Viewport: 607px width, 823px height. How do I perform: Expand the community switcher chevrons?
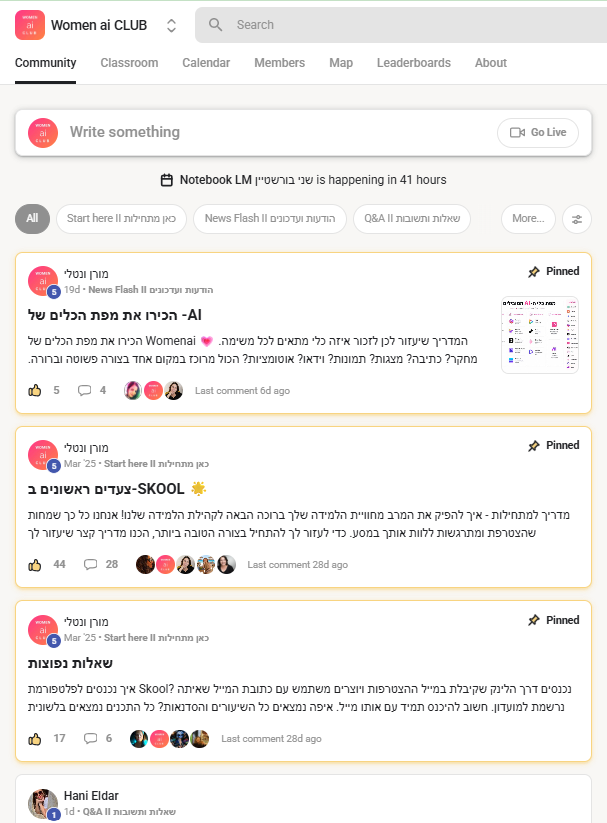[171, 25]
